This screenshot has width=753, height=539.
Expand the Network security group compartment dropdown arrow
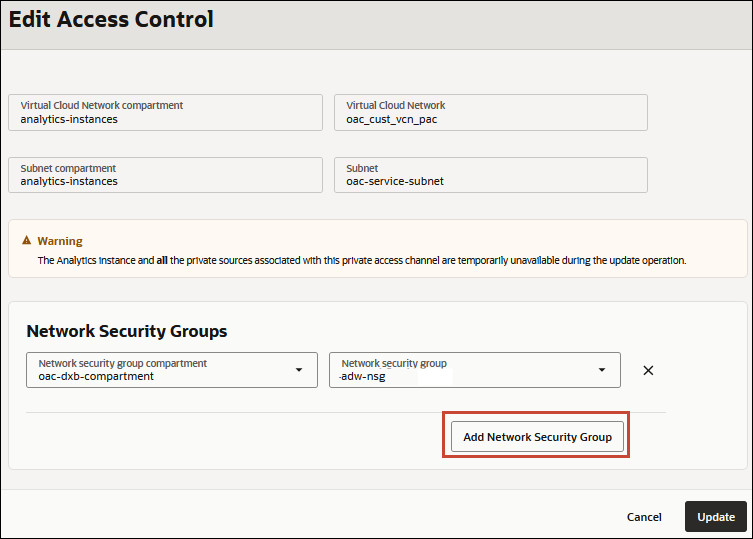[x=298, y=370]
